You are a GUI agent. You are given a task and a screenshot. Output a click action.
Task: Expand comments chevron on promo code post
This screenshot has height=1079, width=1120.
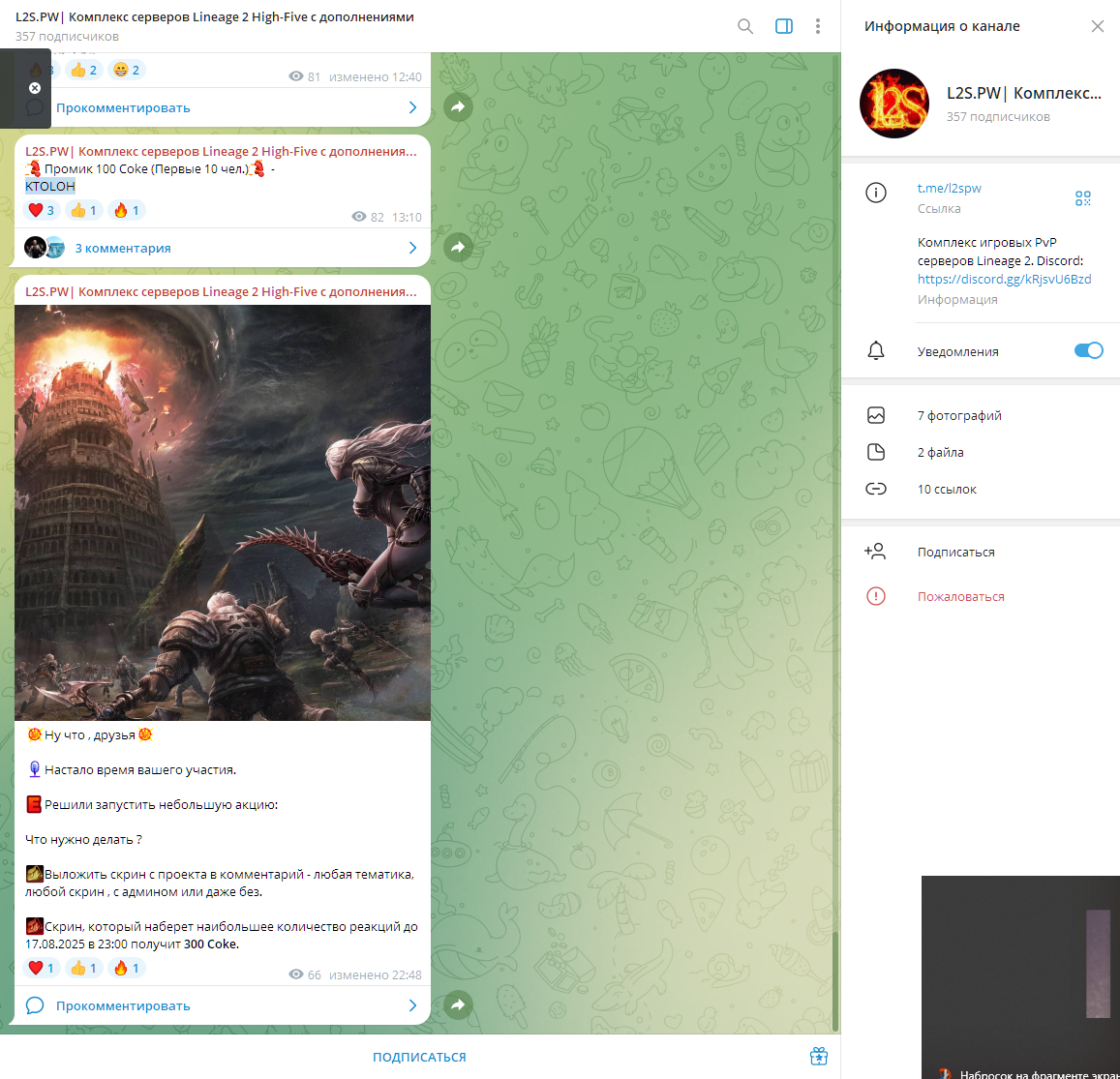click(x=412, y=248)
